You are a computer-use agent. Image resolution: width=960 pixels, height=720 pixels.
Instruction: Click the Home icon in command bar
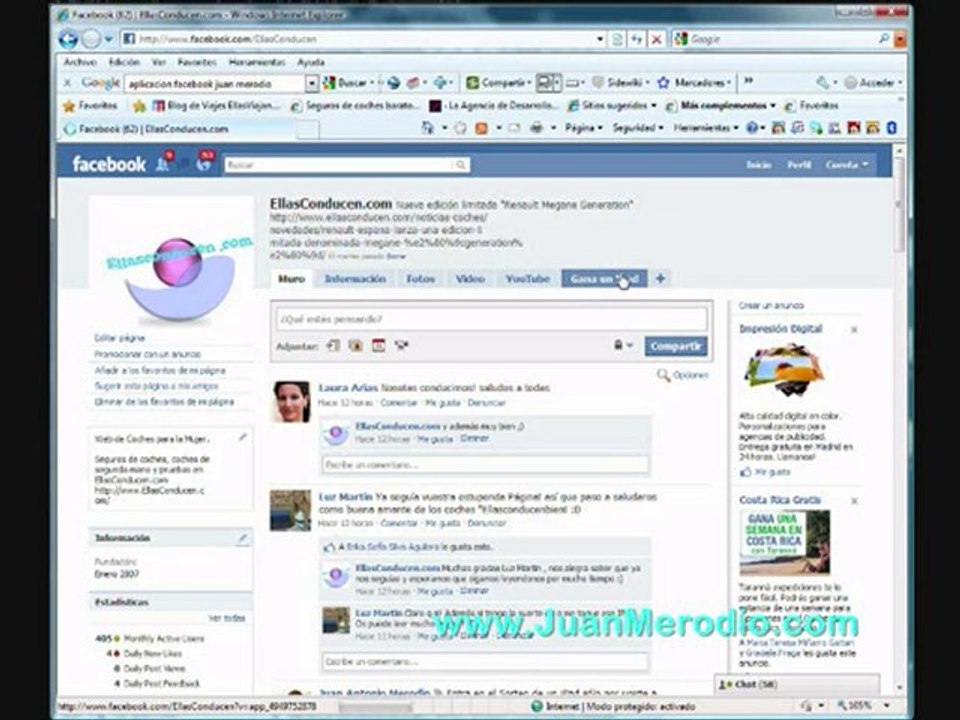click(427, 128)
